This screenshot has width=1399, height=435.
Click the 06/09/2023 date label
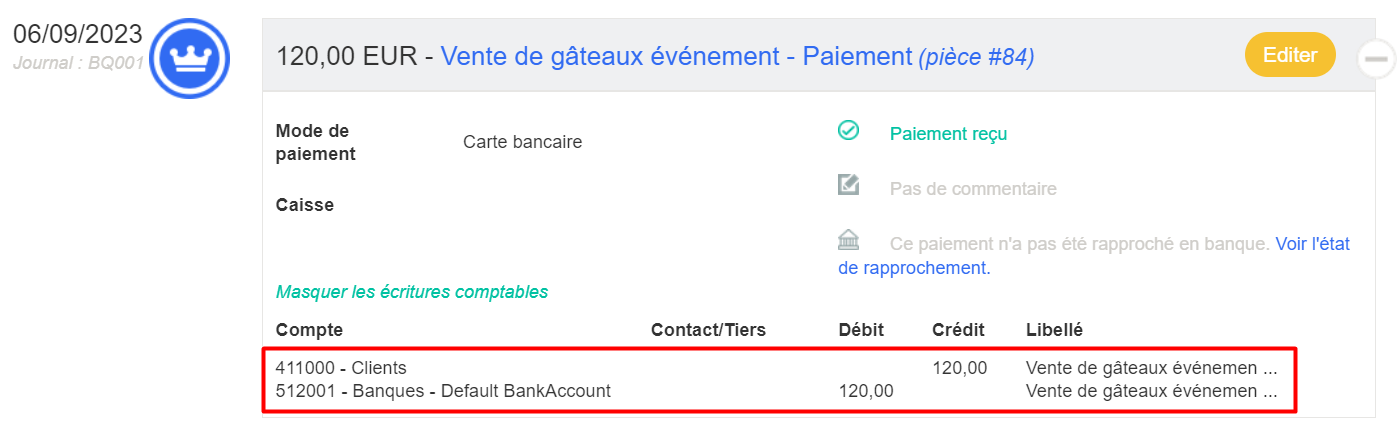(x=77, y=34)
